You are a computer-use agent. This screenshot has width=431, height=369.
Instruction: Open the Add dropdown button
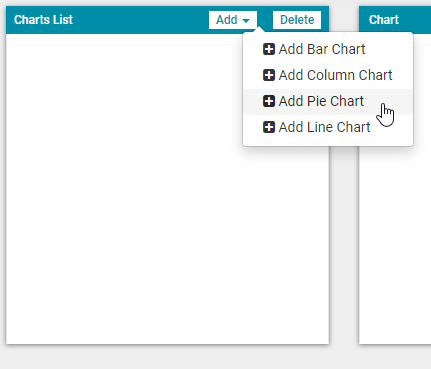click(x=233, y=20)
